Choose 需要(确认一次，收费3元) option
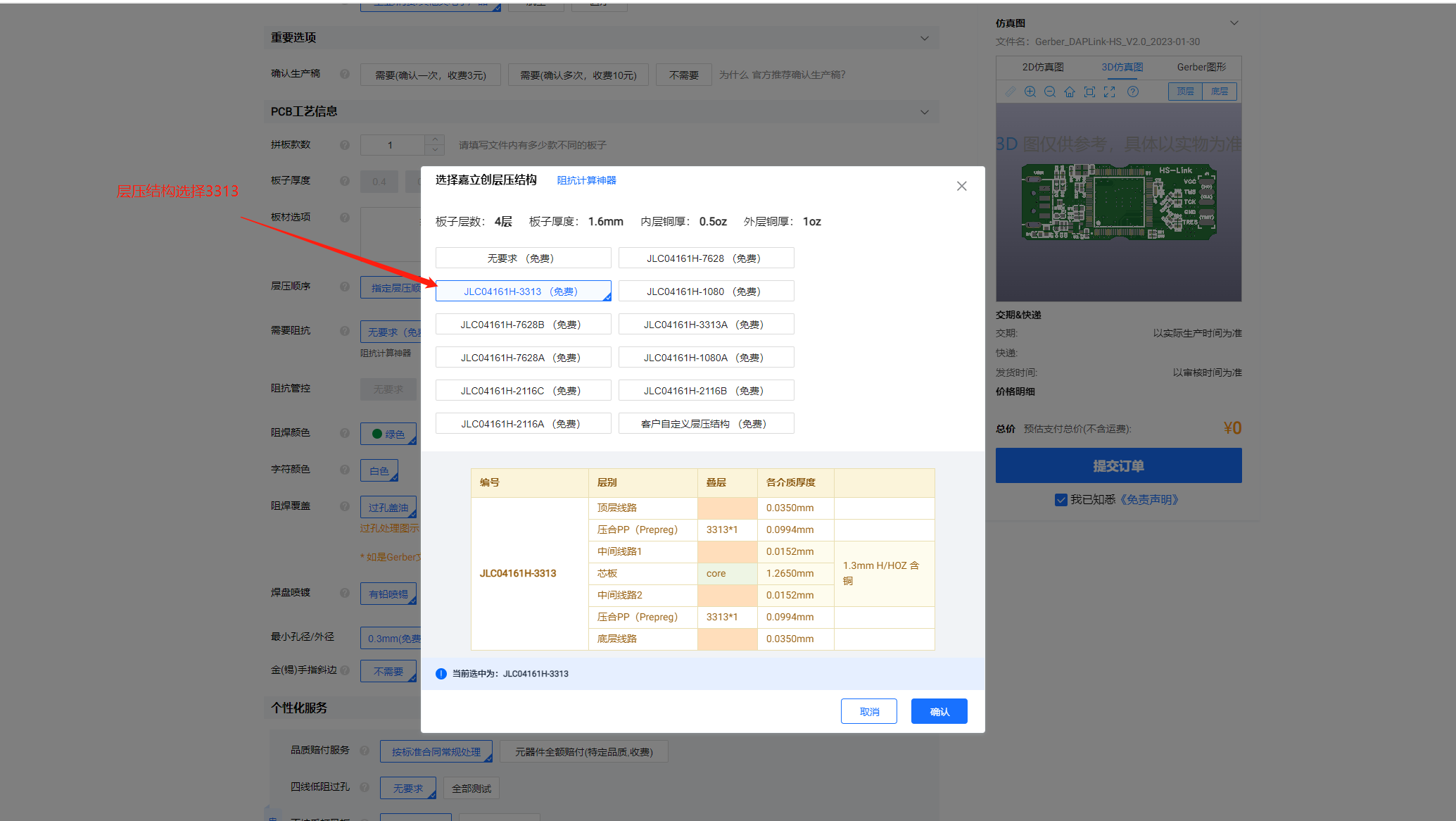The width and height of the screenshot is (1456, 821). click(x=430, y=75)
